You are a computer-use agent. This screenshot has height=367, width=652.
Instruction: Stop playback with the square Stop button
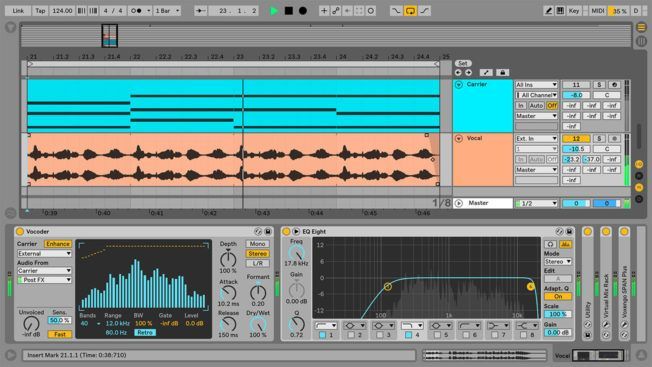click(x=289, y=11)
